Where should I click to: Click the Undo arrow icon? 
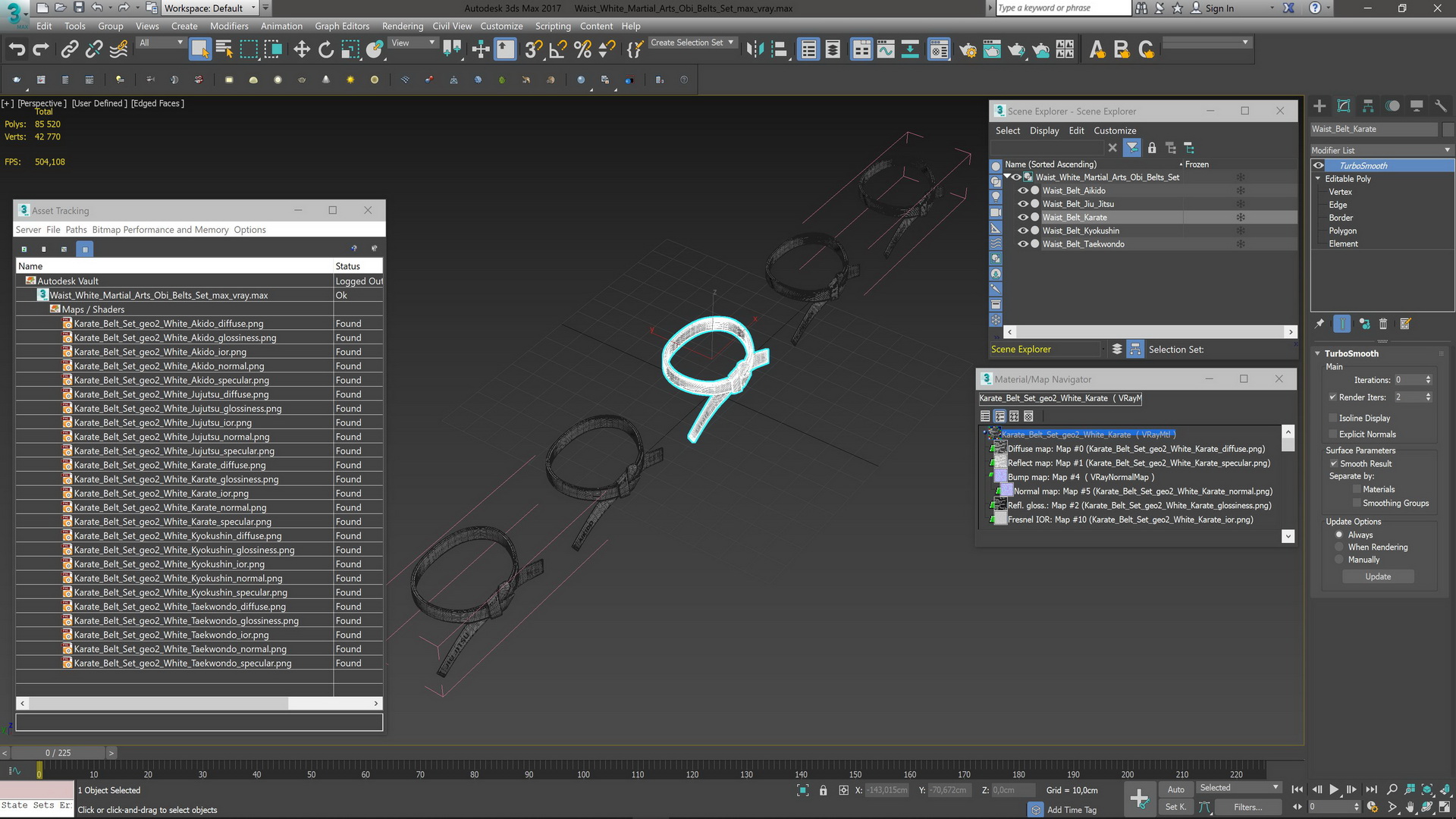click(x=17, y=50)
